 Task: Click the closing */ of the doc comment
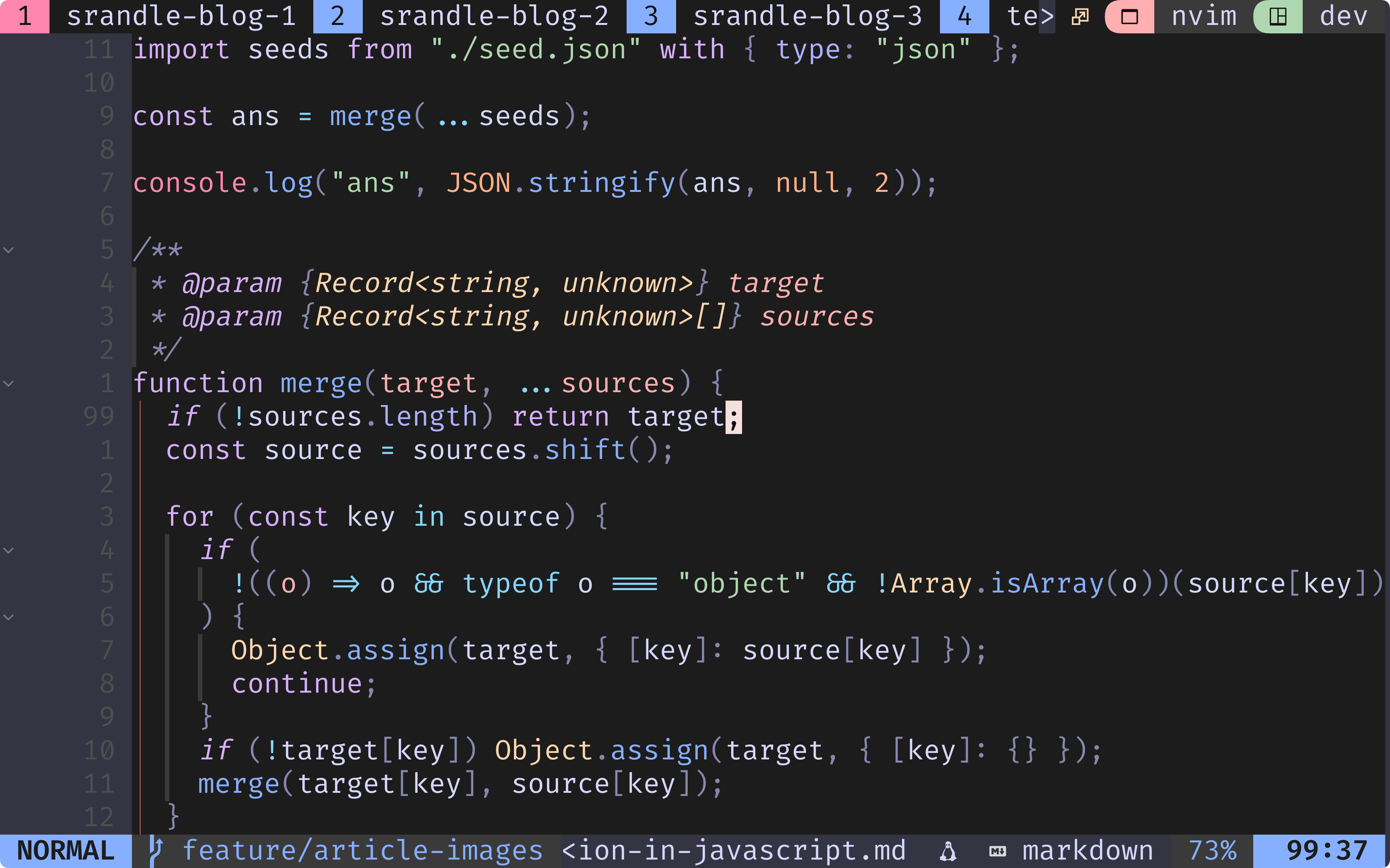pos(167,350)
